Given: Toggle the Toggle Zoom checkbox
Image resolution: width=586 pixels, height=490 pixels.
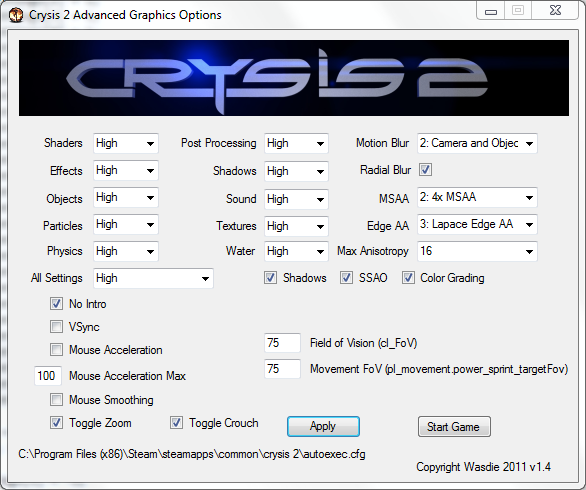Looking at the screenshot, I should point(56,423).
